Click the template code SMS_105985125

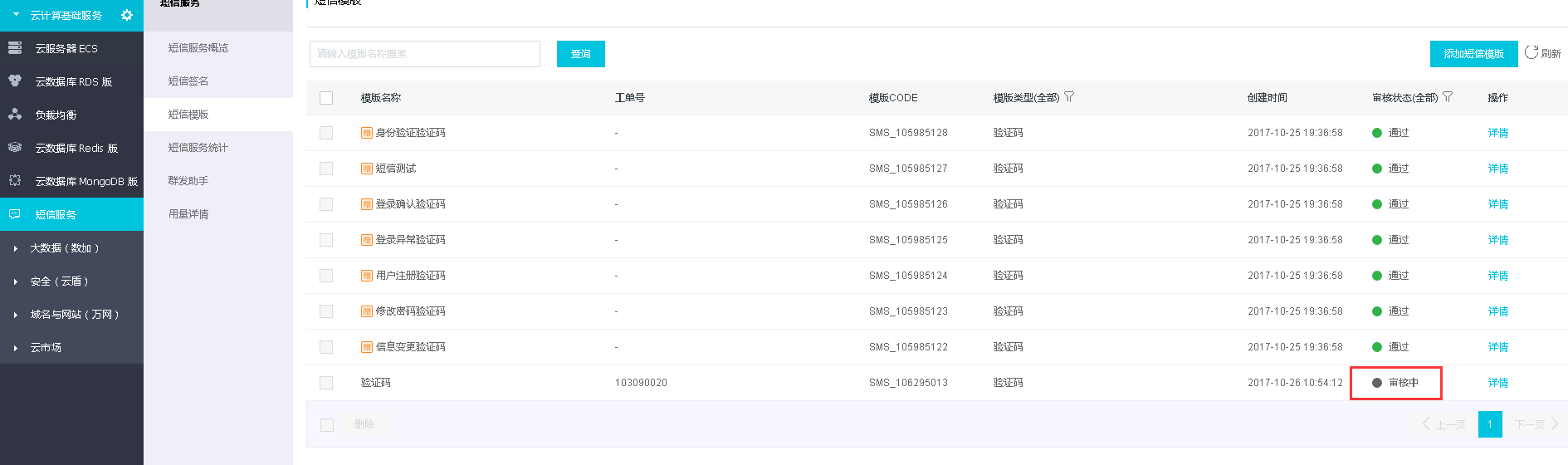point(908,240)
